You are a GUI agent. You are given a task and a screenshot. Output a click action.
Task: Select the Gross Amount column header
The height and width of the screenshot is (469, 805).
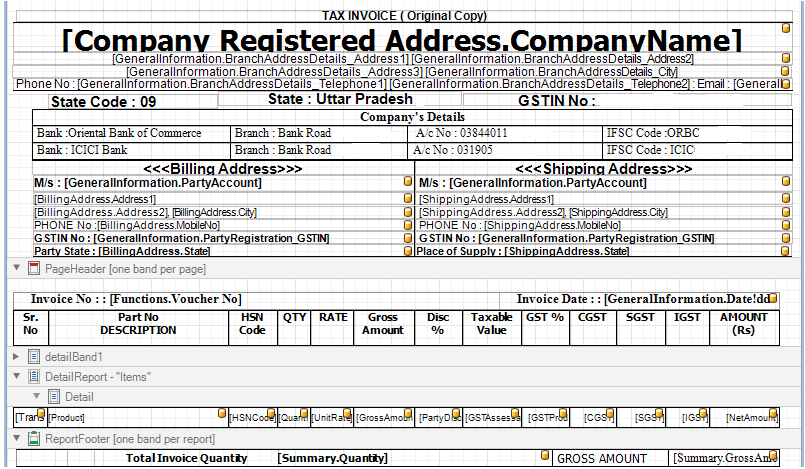click(x=383, y=326)
